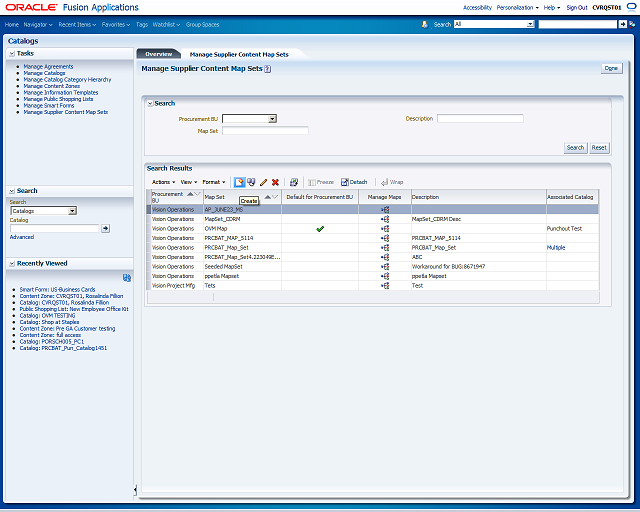This screenshot has height=512, width=640.
Task: Switch to the Overview tab
Action: (159, 54)
